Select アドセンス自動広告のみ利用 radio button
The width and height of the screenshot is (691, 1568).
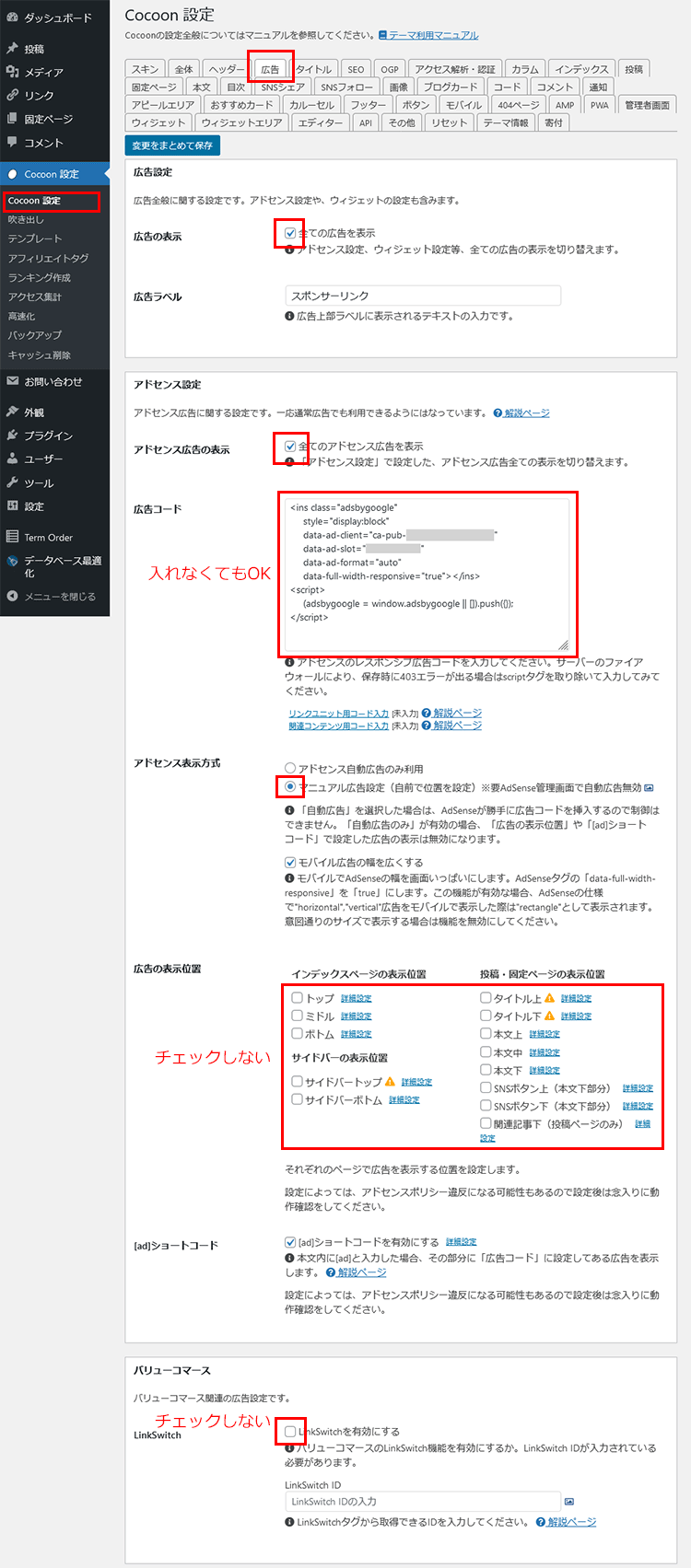(290, 768)
